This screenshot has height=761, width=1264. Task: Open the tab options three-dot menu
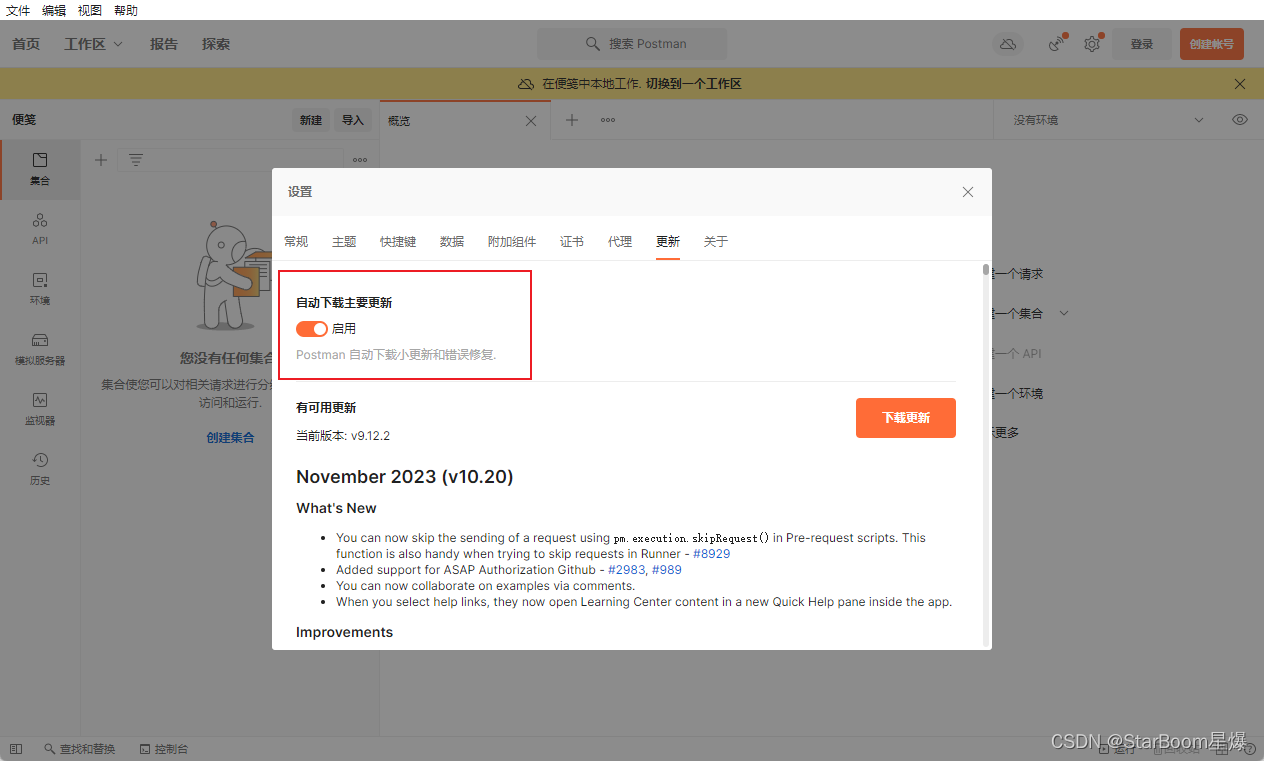click(x=608, y=120)
